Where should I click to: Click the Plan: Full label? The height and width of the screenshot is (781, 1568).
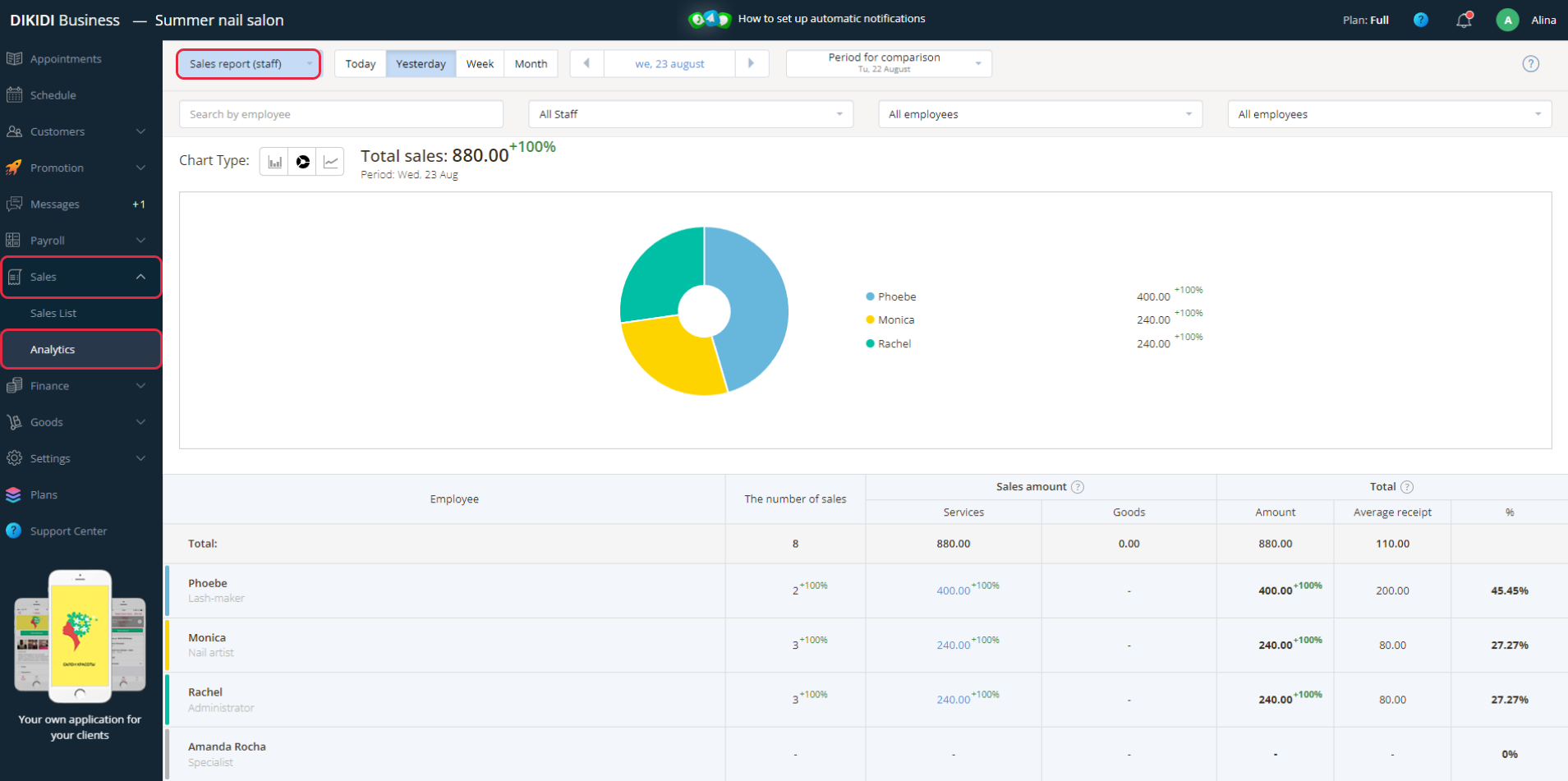coord(1365,20)
